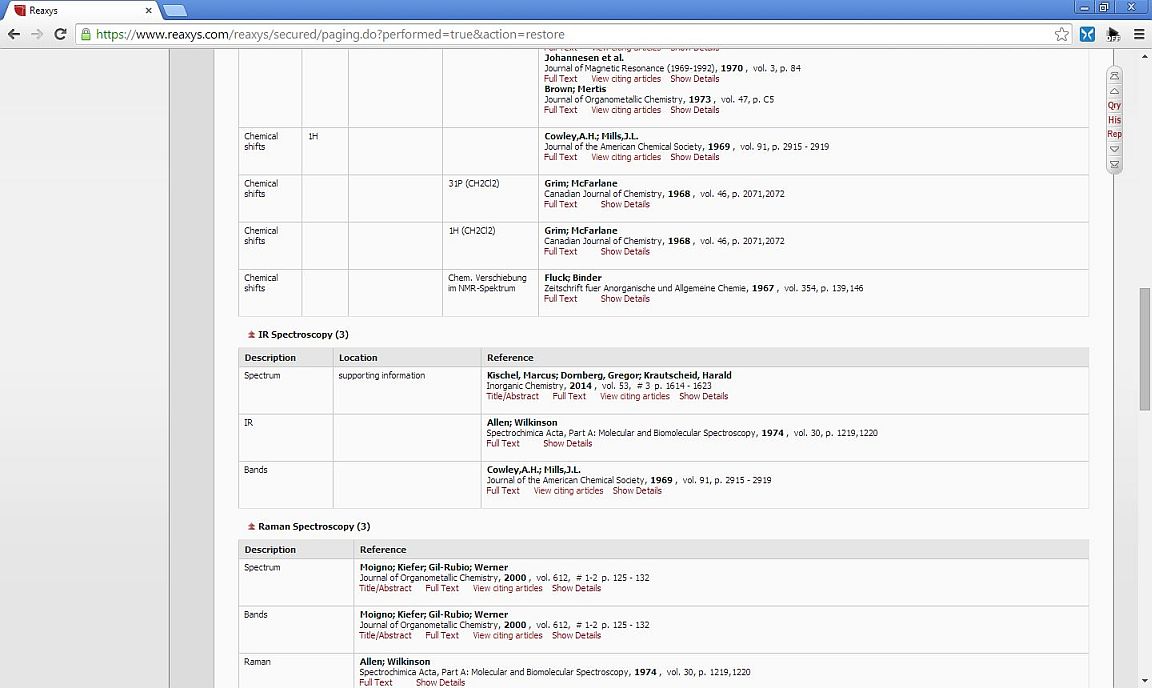Open the blue butterfly extension icon
The width and height of the screenshot is (1152, 688).
[1087, 34]
